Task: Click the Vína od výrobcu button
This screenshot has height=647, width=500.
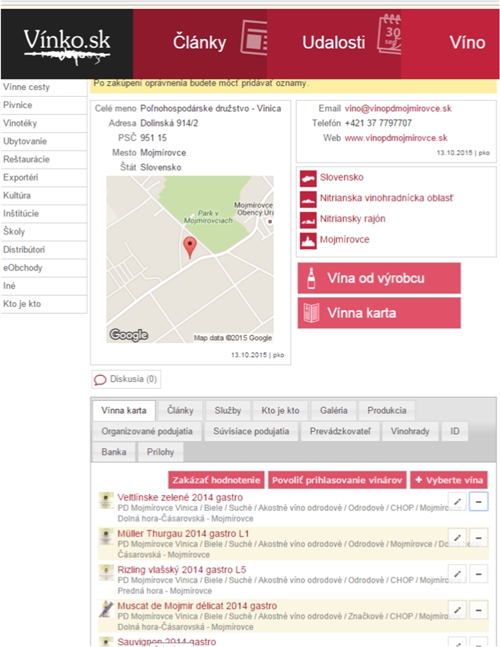Action: (x=379, y=278)
